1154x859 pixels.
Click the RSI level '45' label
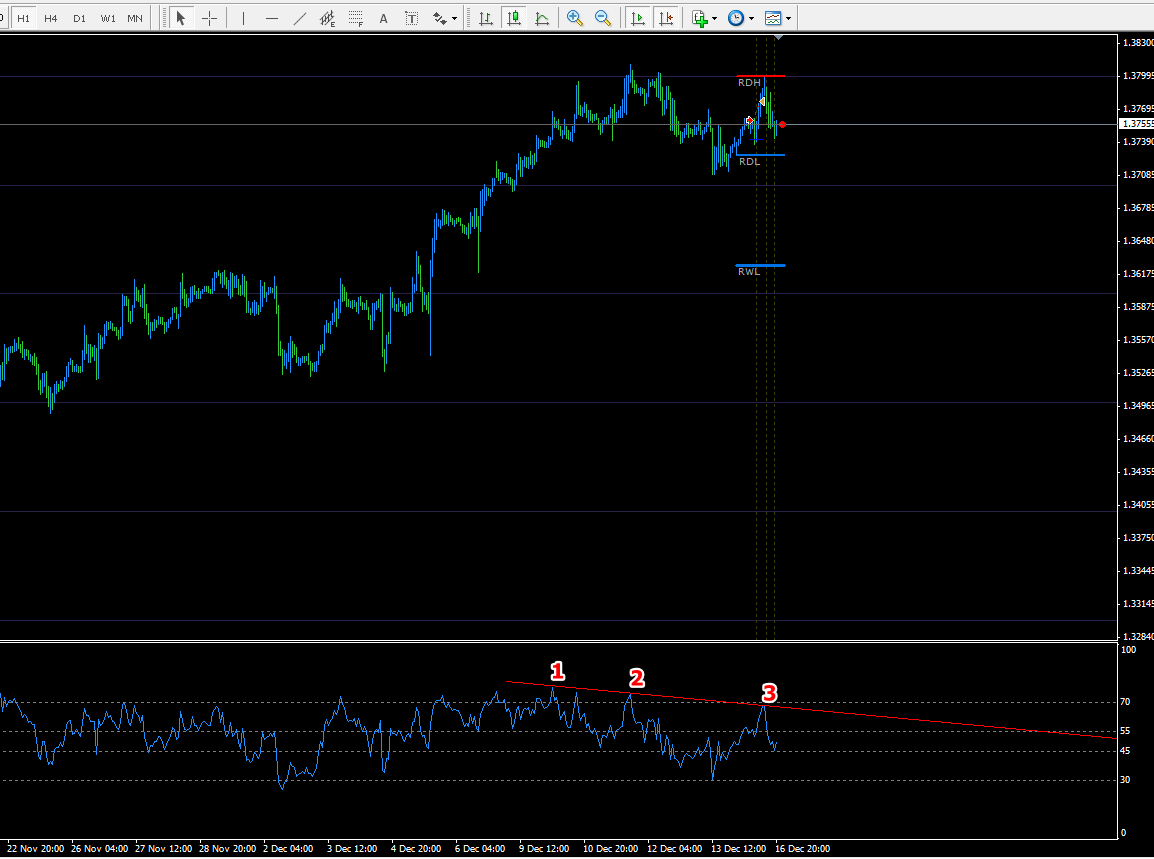coord(1125,751)
